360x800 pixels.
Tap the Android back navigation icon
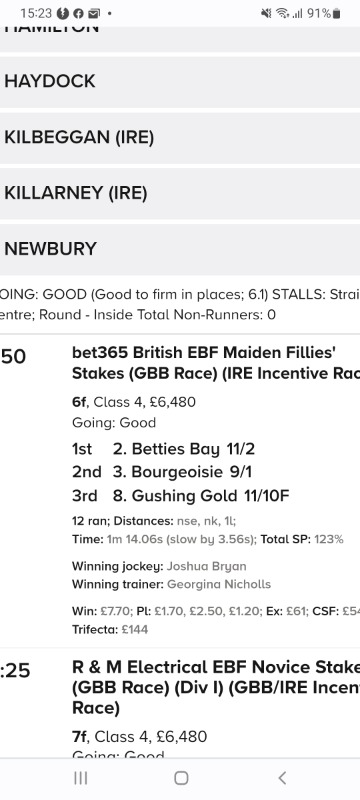pyautogui.click(x=282, y=778)
